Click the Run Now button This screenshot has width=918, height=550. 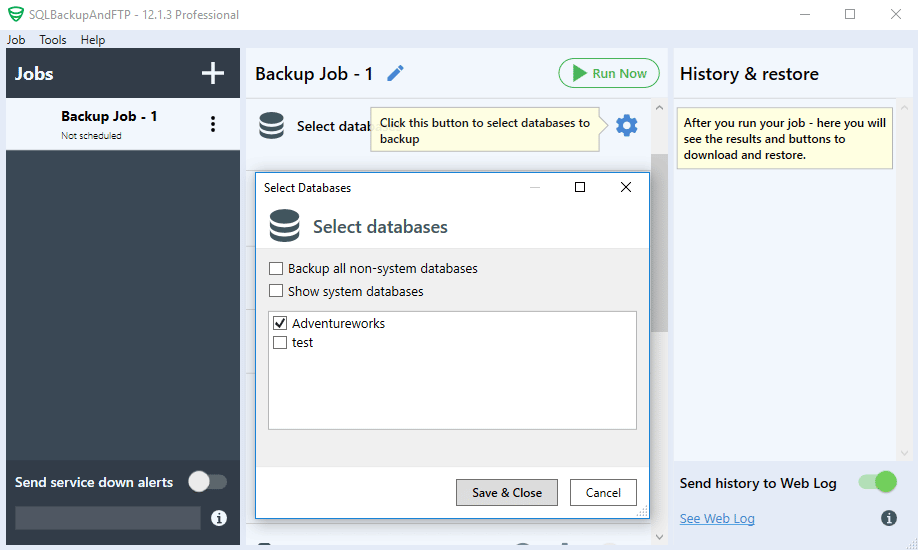click(609, 73)
